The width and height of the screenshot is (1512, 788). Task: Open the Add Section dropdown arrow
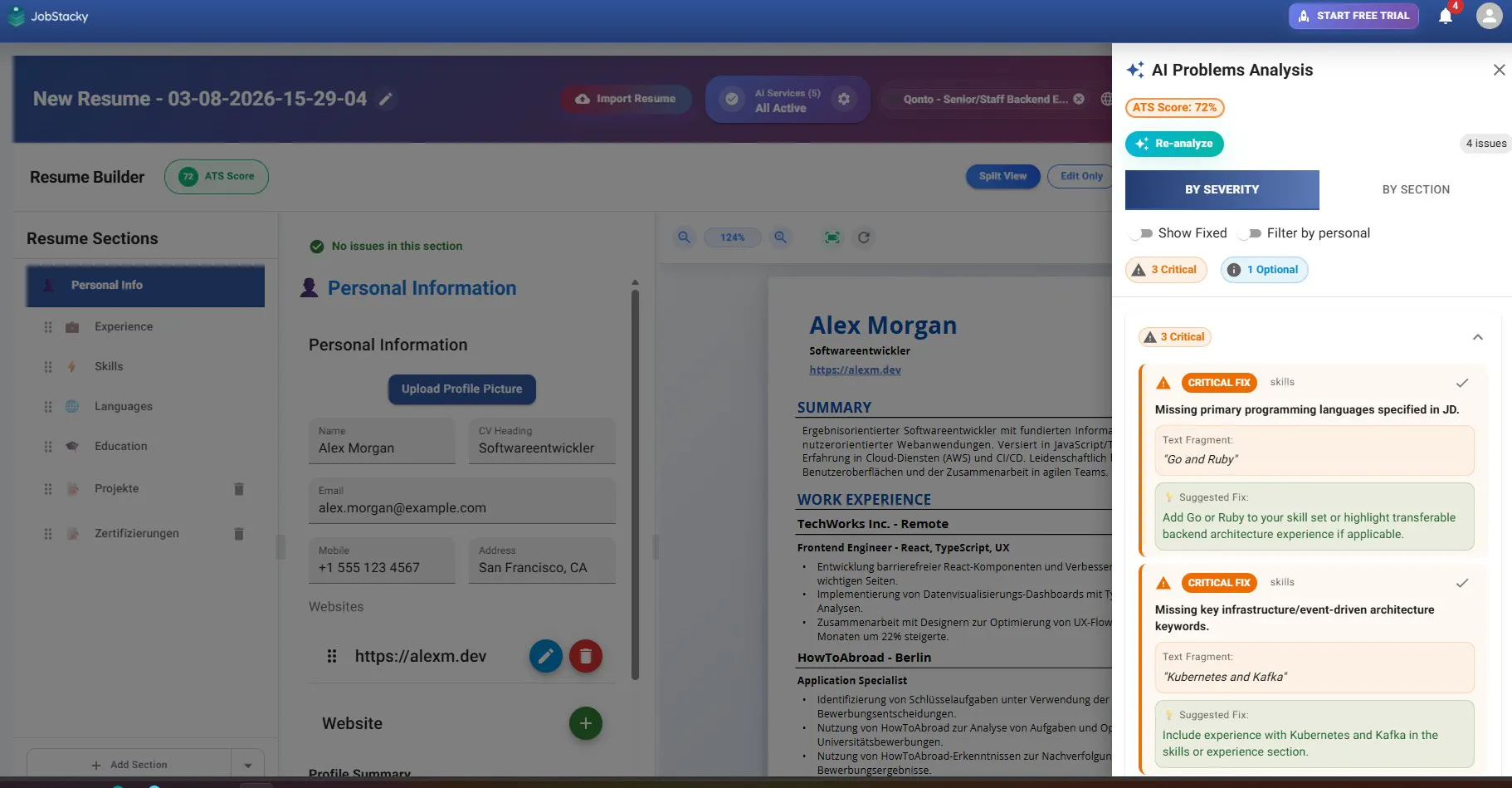tap(247, 765)
